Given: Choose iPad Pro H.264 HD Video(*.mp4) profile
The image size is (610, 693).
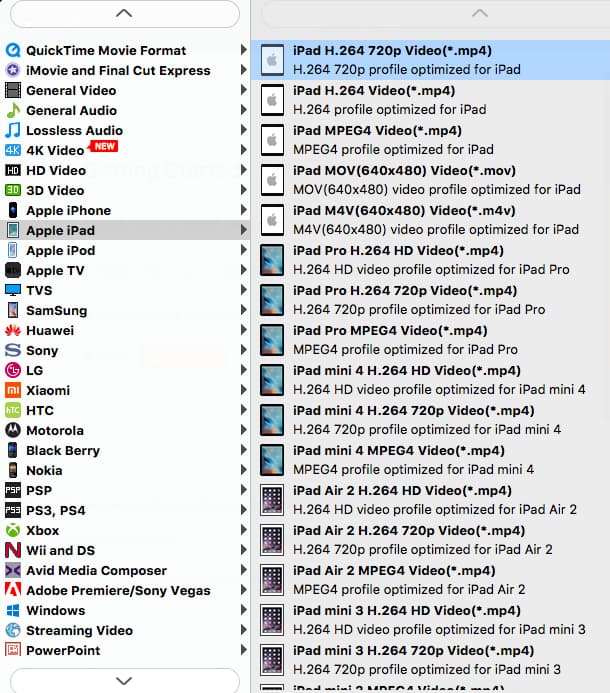Looking at the screenshot, I should (431, 260).
